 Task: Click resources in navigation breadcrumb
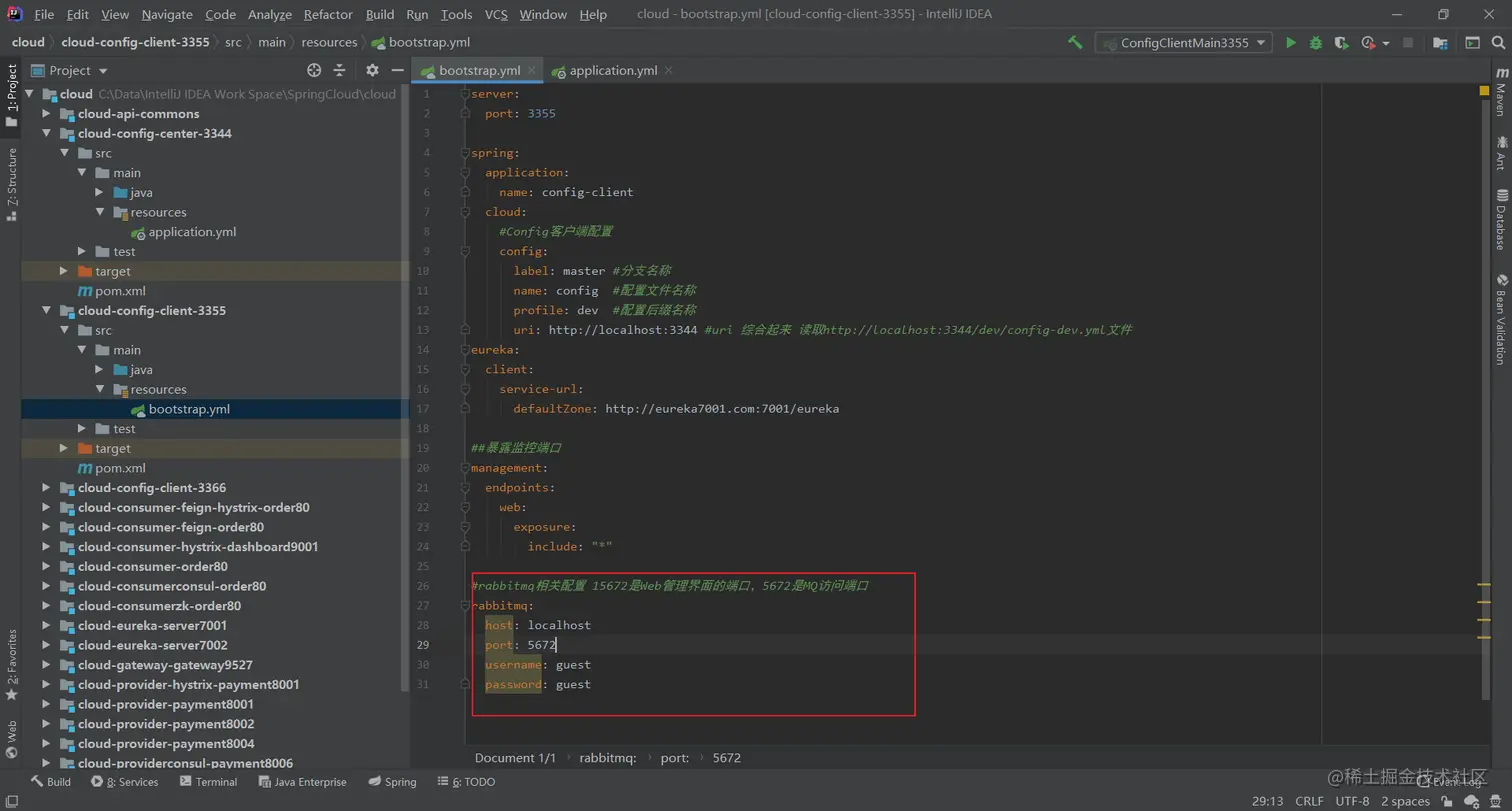[329, 42]
